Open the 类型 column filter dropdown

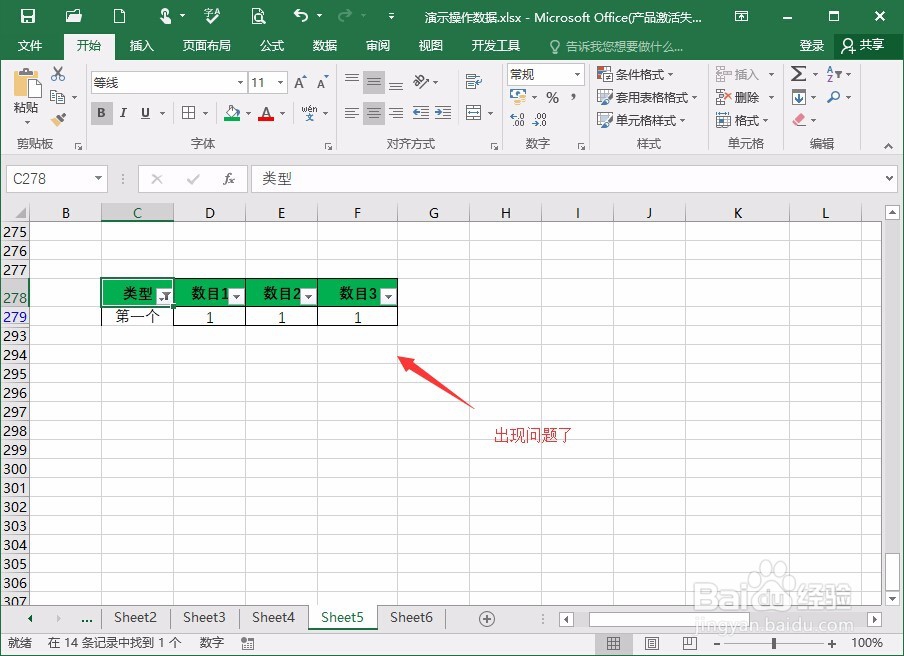tap(165, 296)
